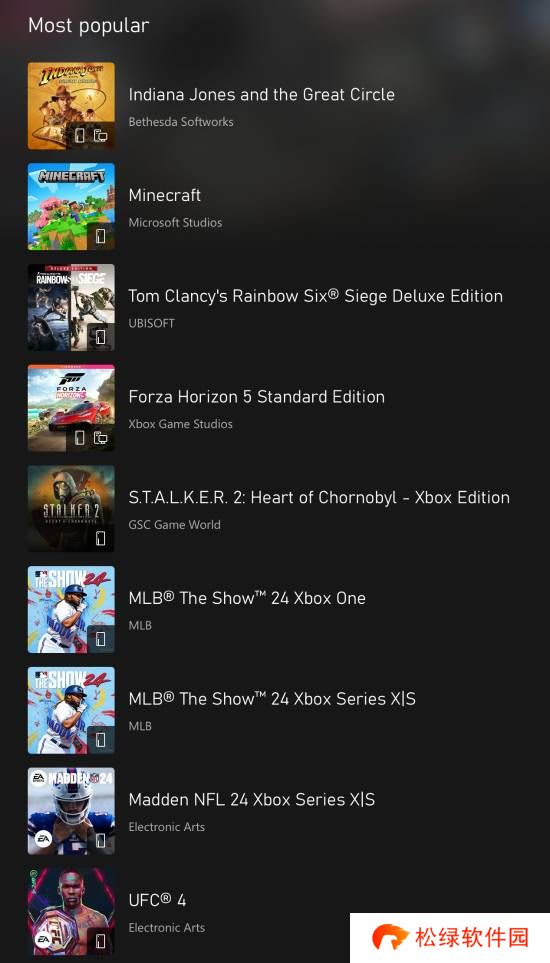Click the MLB The Show 24 Xbox One cover
The image size is (550, 963).
(x=71, y=609)
